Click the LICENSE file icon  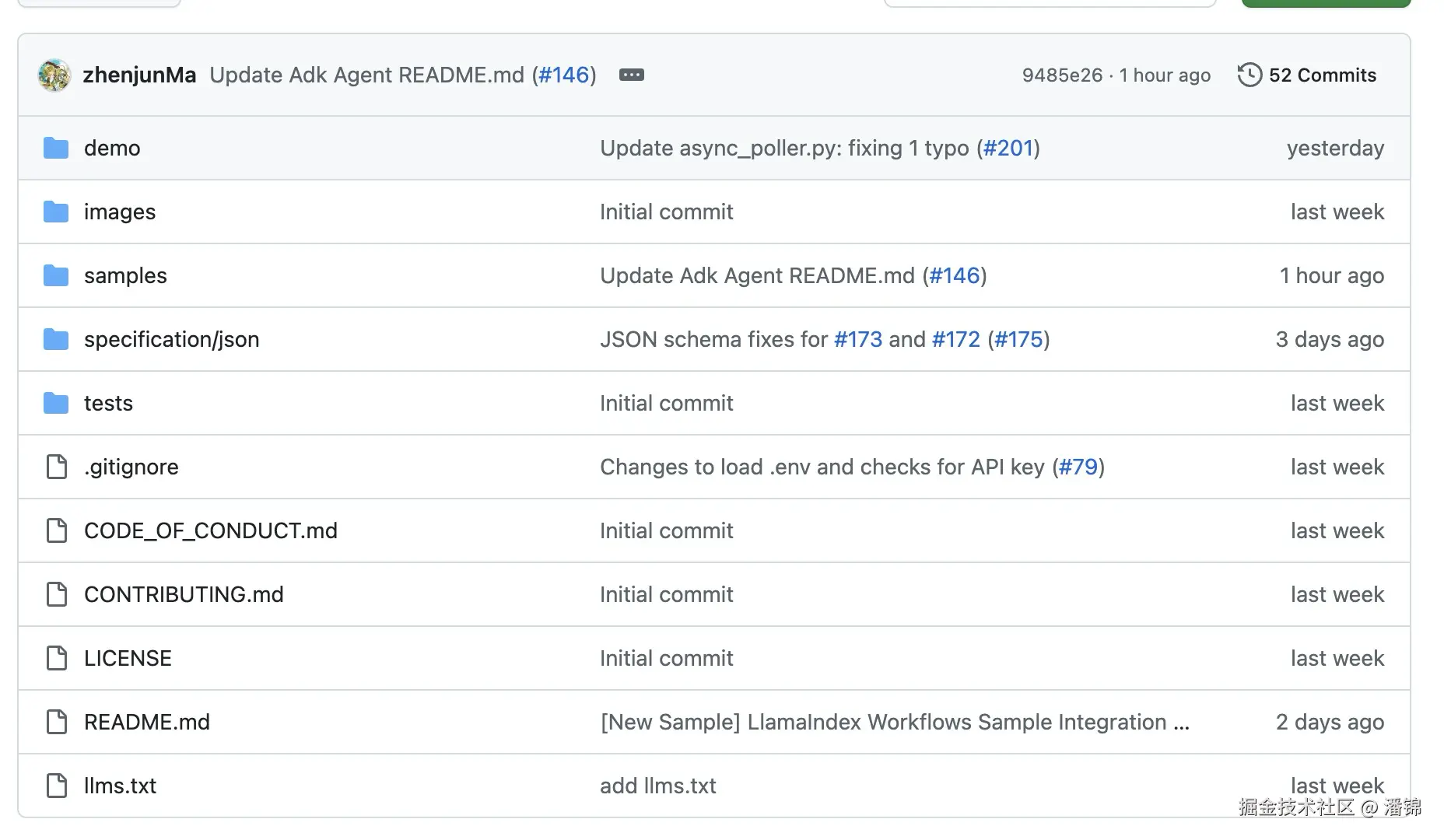pyautogui.click(x=57, y=658)
